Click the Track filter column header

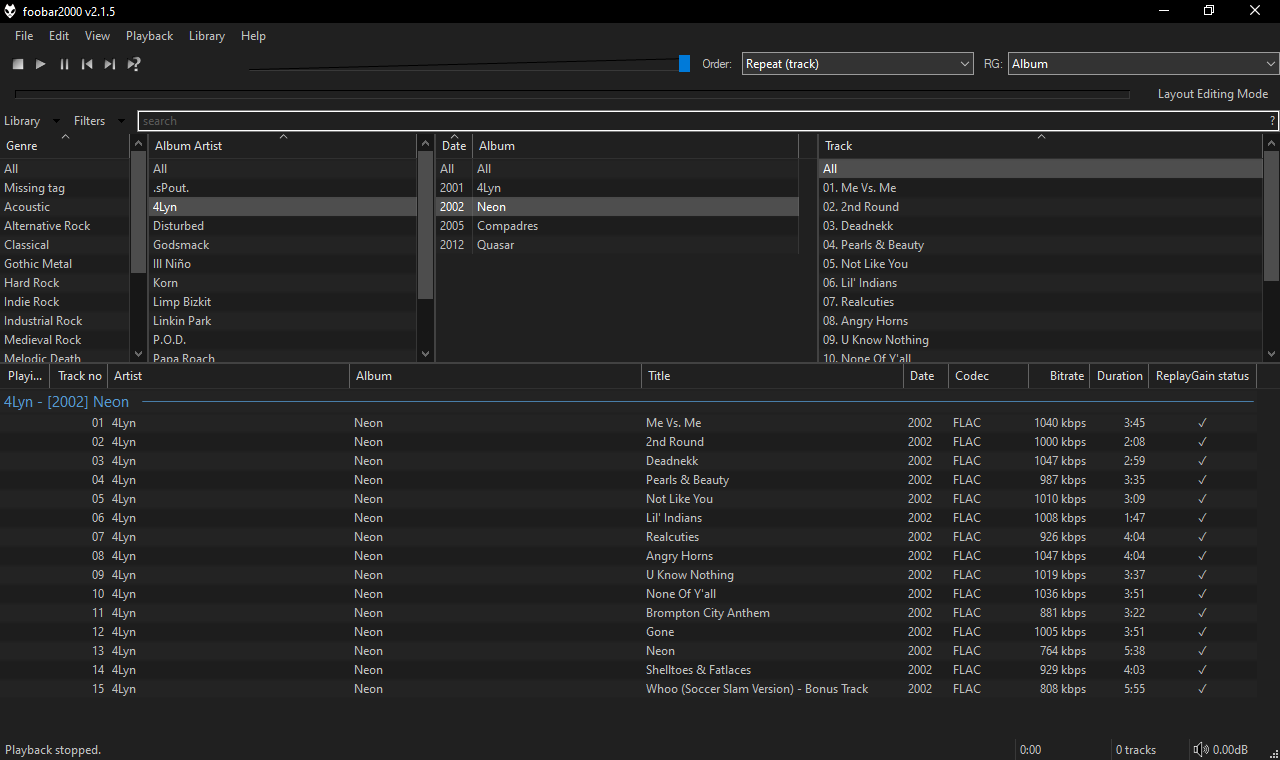click(1040, 146)
